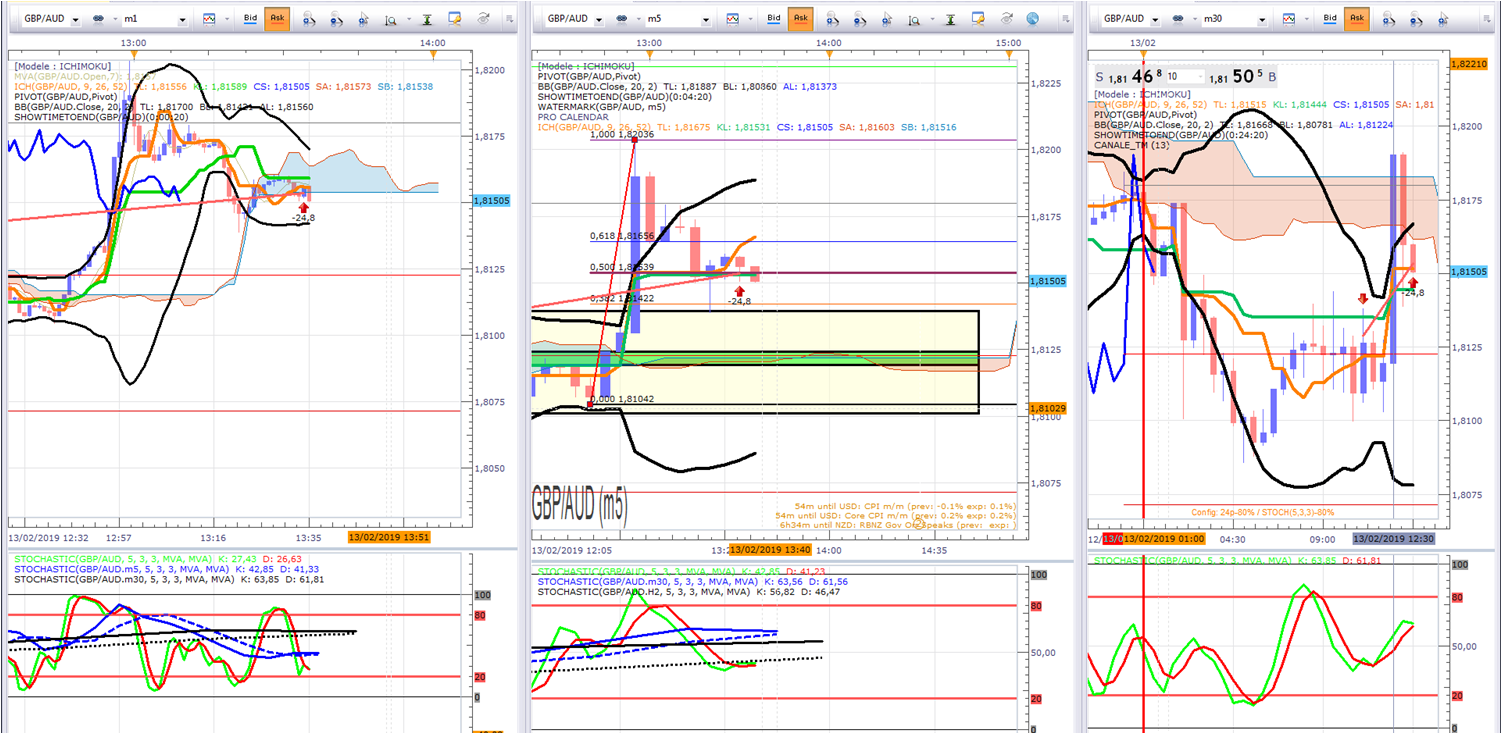The width and height of the screenshot is (1502, 734).
Task: Open chart properties in m1 chart toolbar
Action: pos(455,18)
